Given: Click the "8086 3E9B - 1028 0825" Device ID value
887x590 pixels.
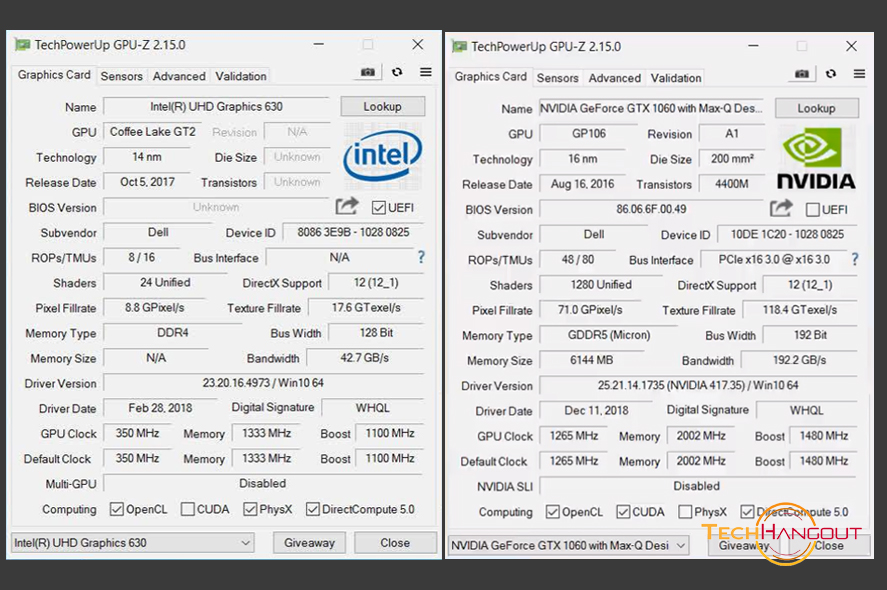Looking at the screenshot, I should tap(353, 232).
